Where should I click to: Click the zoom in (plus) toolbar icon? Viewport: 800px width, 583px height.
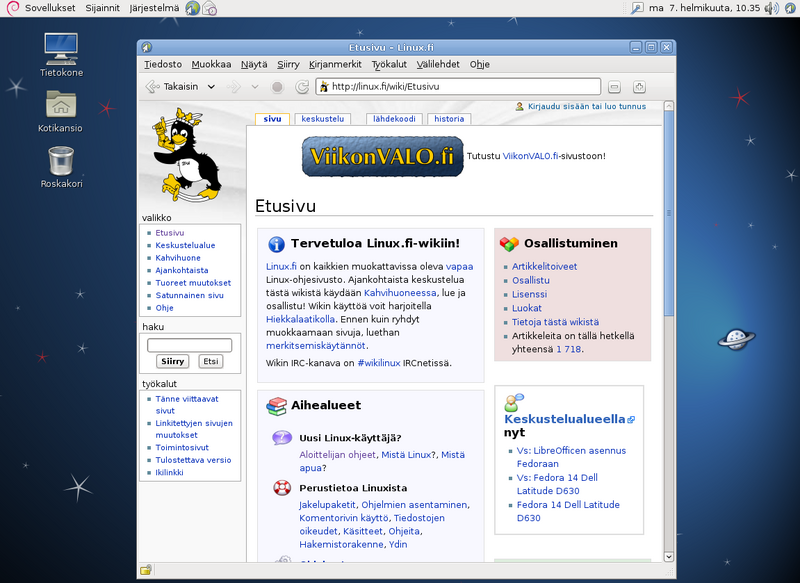pos(639,86)
